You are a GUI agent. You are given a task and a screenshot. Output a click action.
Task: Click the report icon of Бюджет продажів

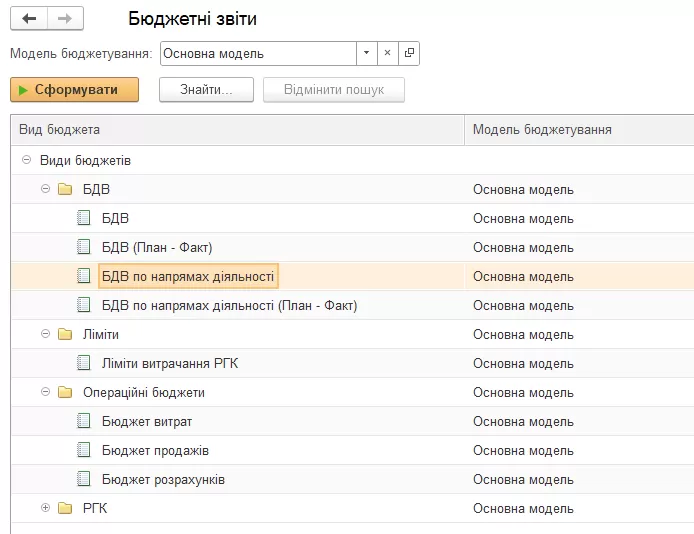[84, 449]
